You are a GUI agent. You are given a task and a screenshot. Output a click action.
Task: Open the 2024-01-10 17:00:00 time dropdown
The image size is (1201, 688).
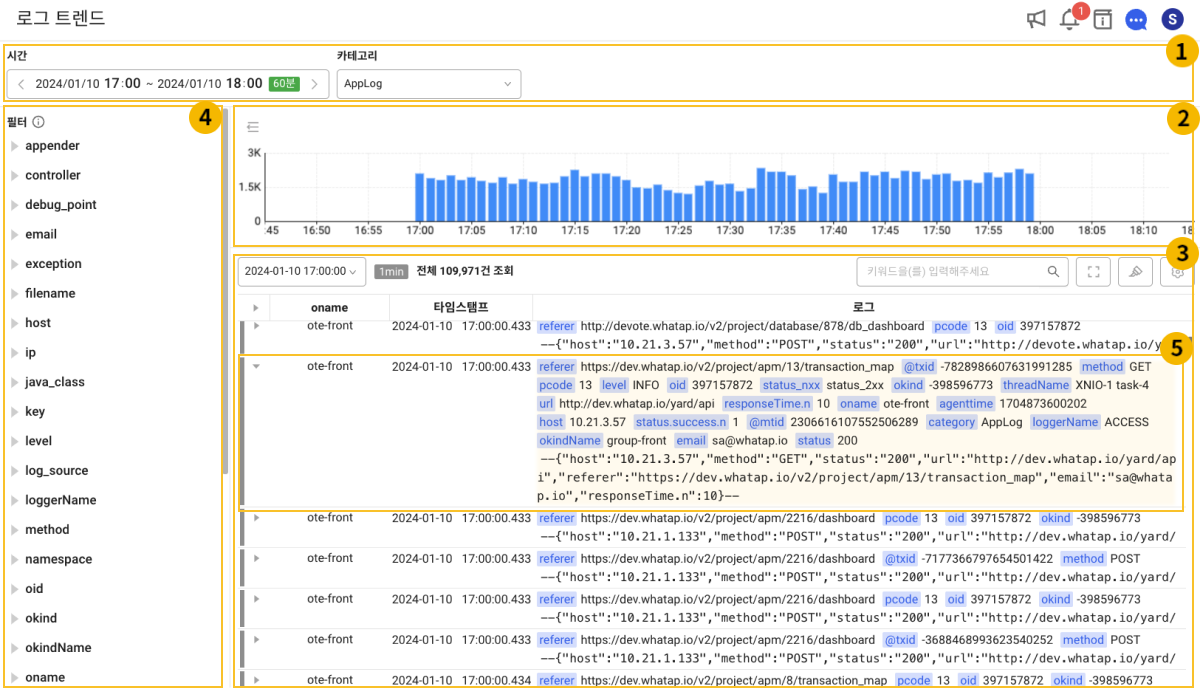(302, 271)
